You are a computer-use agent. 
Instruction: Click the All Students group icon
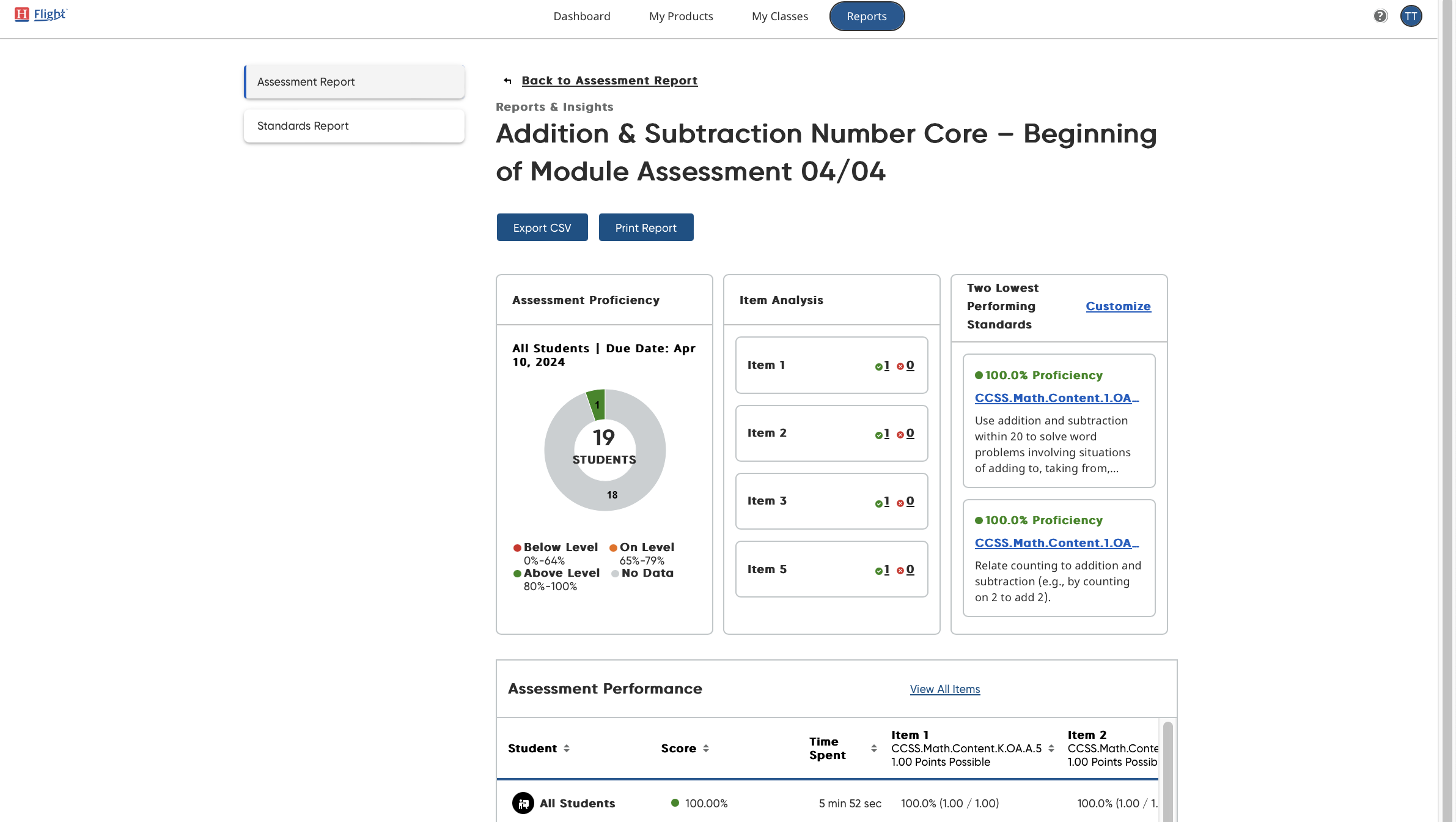coord(523,803)
